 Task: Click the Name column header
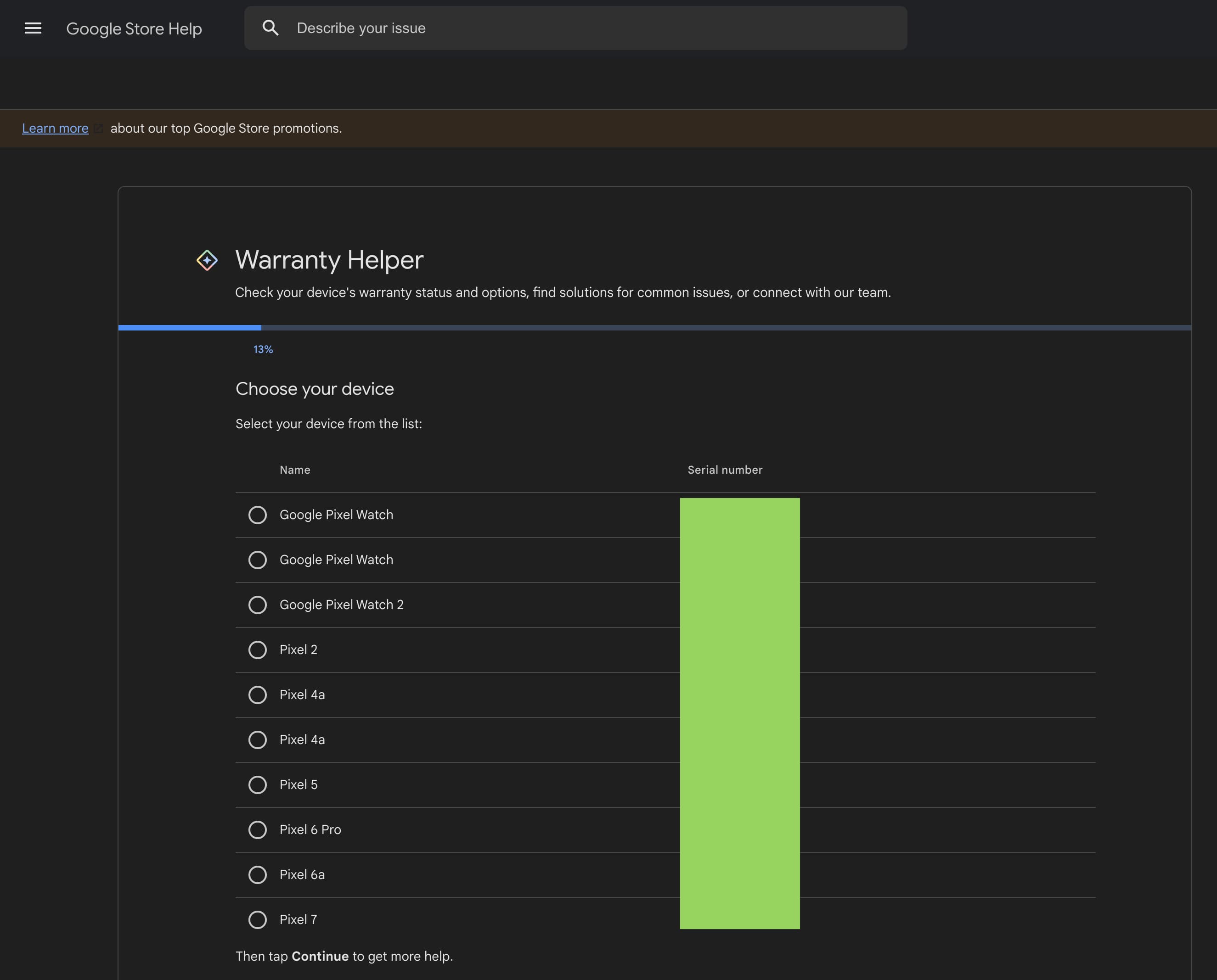(295, 470)
